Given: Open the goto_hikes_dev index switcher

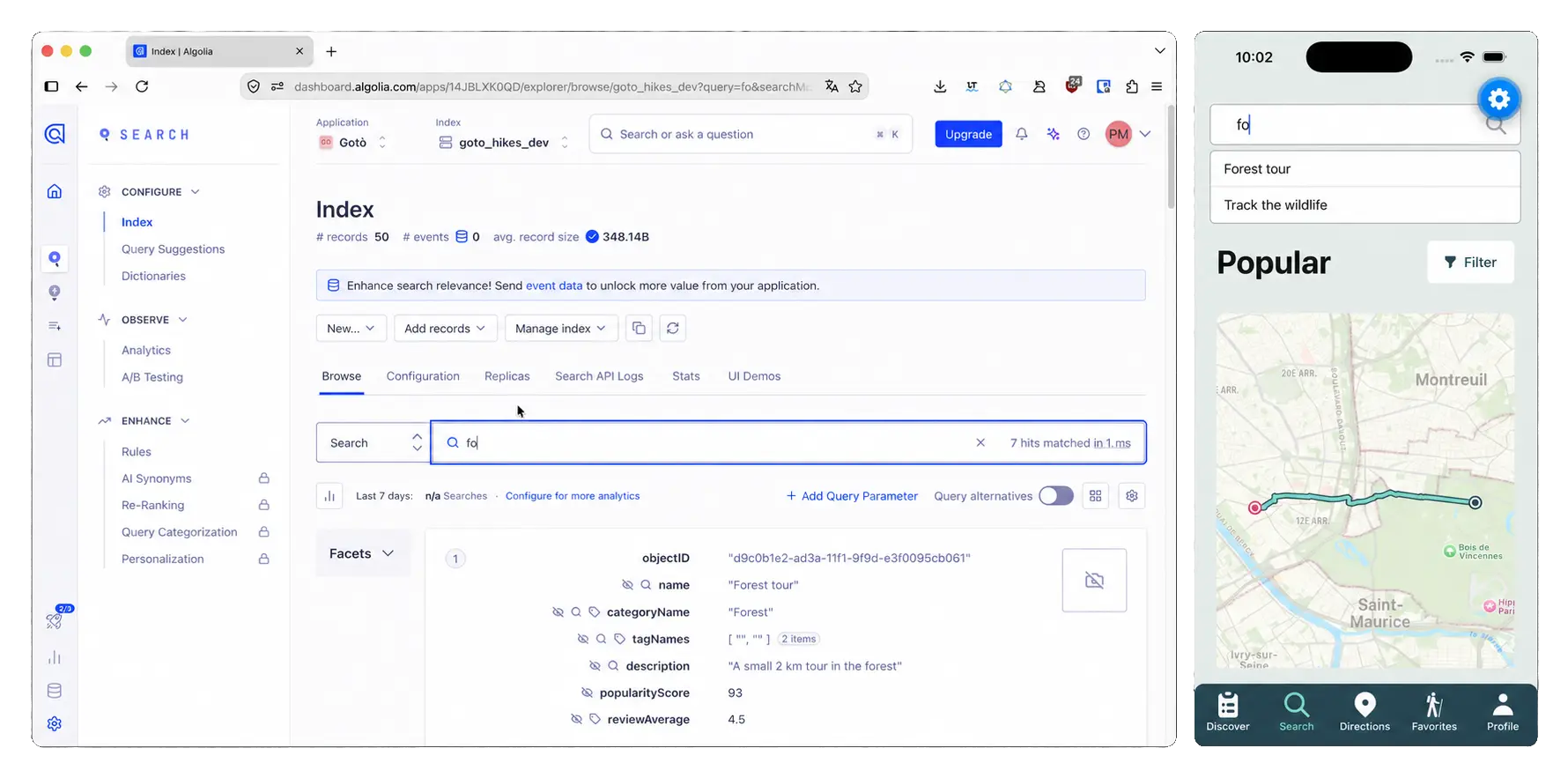Looking at the screenshot, I should click(504, 142).
